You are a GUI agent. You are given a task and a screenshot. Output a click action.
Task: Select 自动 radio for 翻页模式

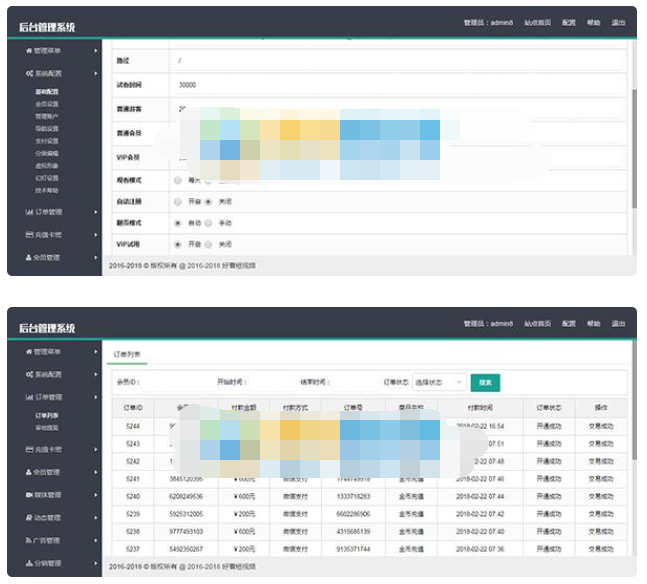[x=178, y=223]
